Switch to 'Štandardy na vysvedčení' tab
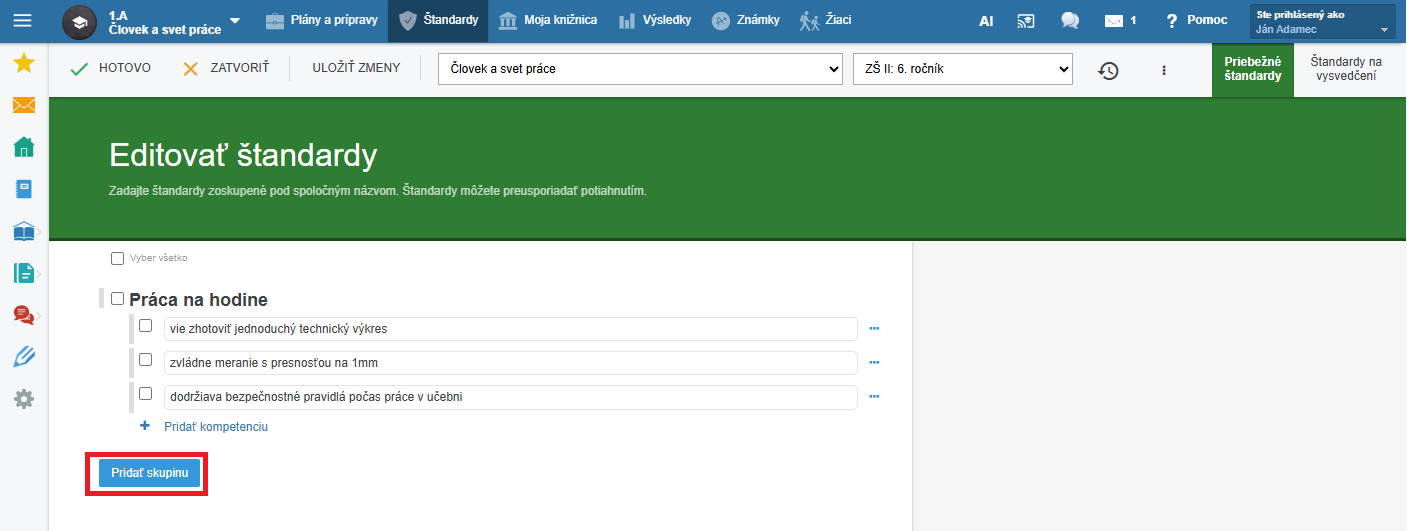 click(x=1346, y=69)
